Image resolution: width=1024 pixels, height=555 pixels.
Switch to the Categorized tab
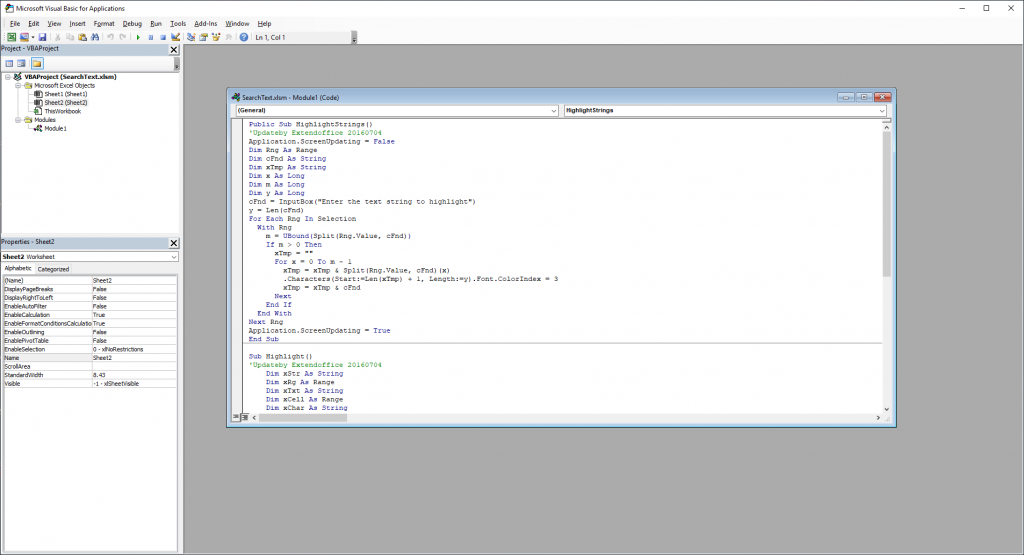(53, 269)
